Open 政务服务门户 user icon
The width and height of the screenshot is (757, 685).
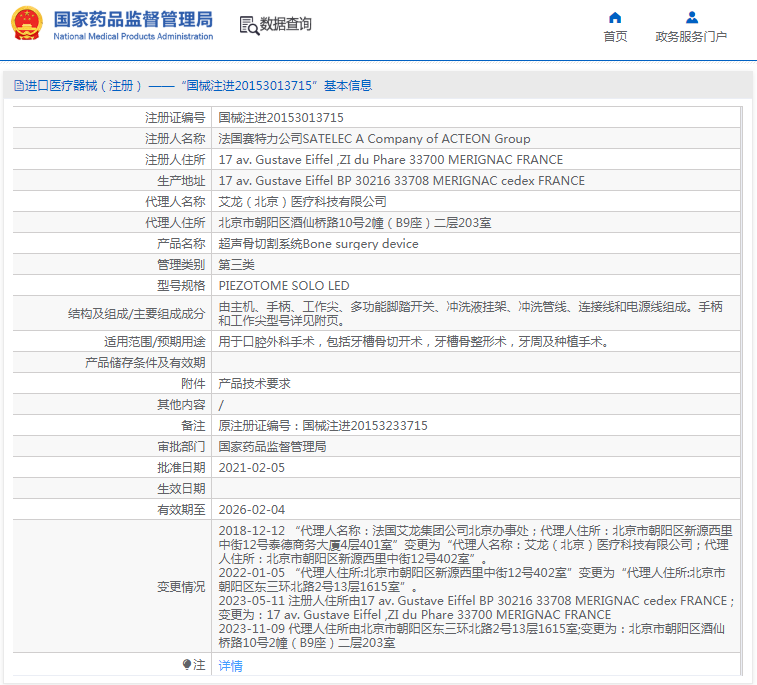691,18
